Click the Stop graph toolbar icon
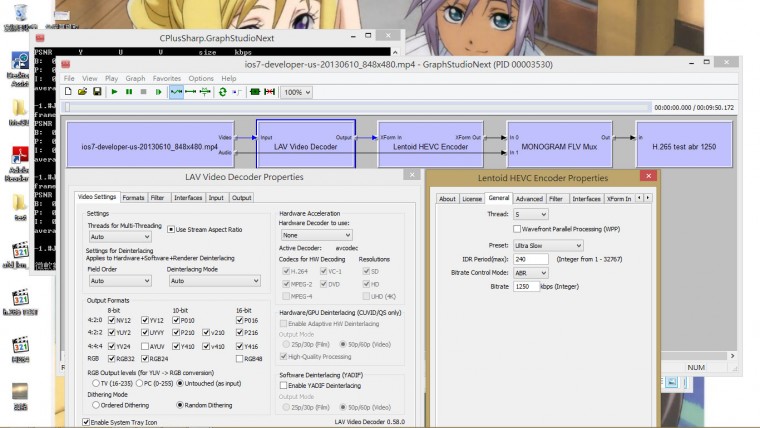 (x=144, y=92)
